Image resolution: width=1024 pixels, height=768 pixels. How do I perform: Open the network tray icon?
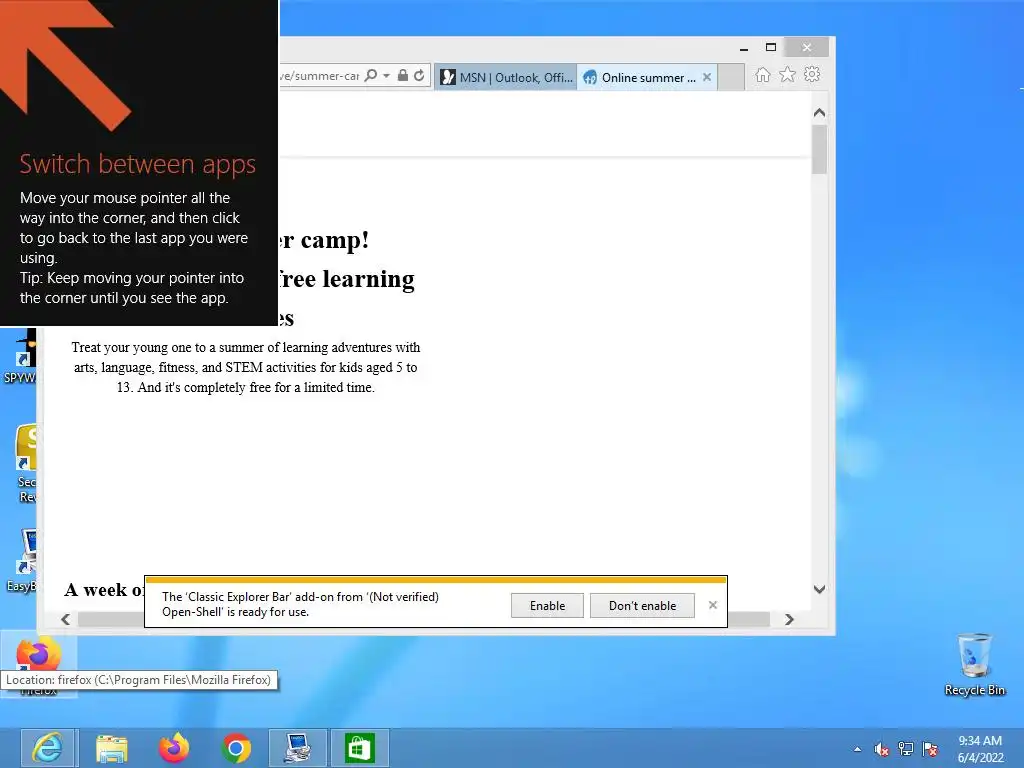(x=906, y=748)
